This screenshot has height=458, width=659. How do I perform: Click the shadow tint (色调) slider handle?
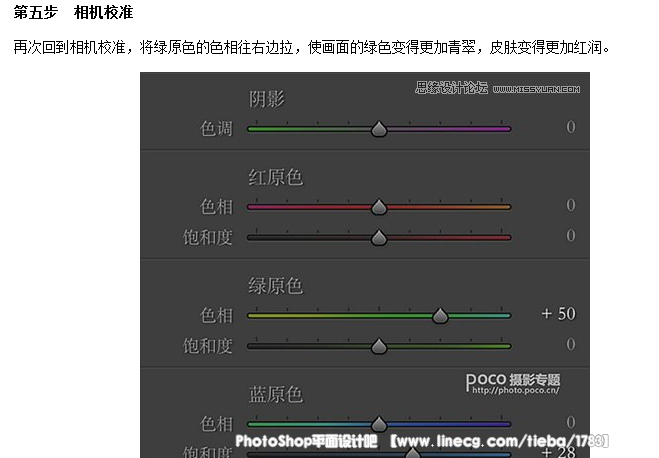coord(379,129)
